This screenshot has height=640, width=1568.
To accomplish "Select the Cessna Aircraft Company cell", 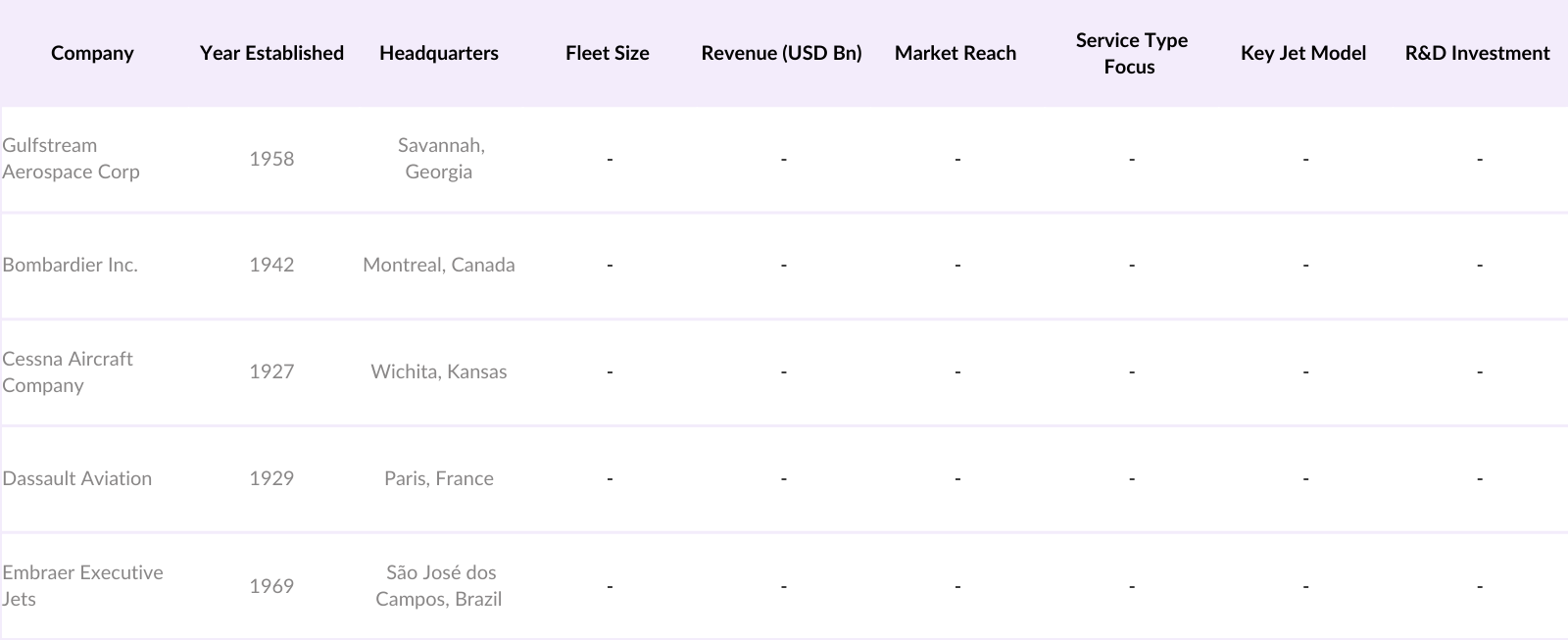I will [x=68, y=371].
